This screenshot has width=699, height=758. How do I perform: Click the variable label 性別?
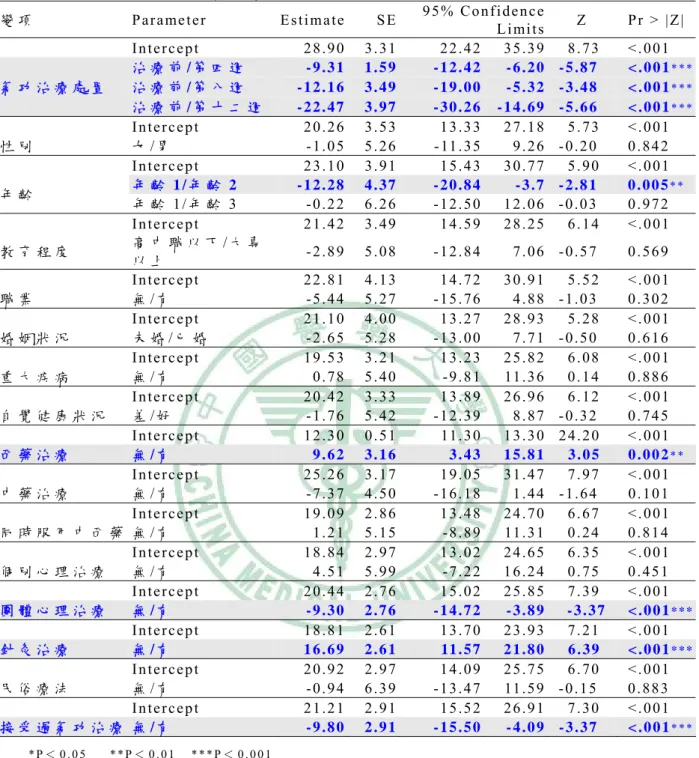tap(16, 146)
